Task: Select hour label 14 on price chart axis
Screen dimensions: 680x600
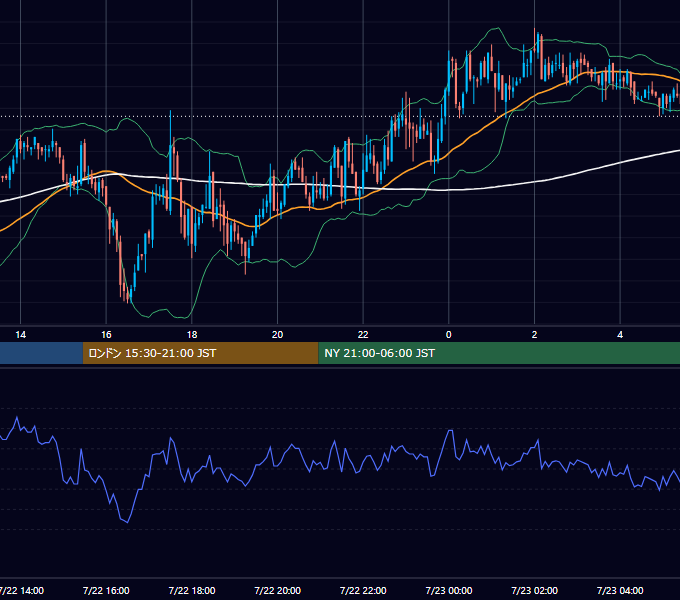Action: pyautogui.click(x=20, y=335)
